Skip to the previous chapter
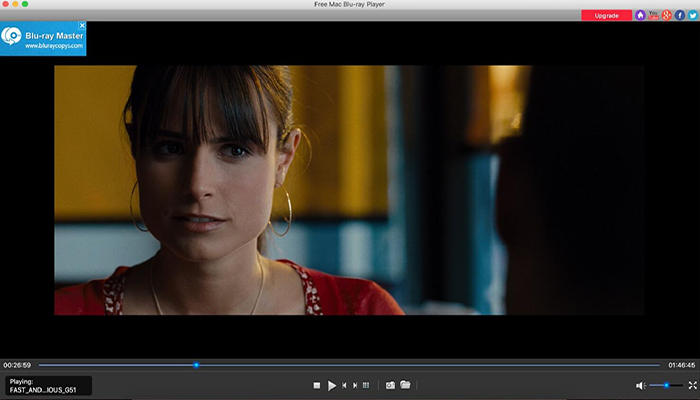 click(x=344, y=385)
